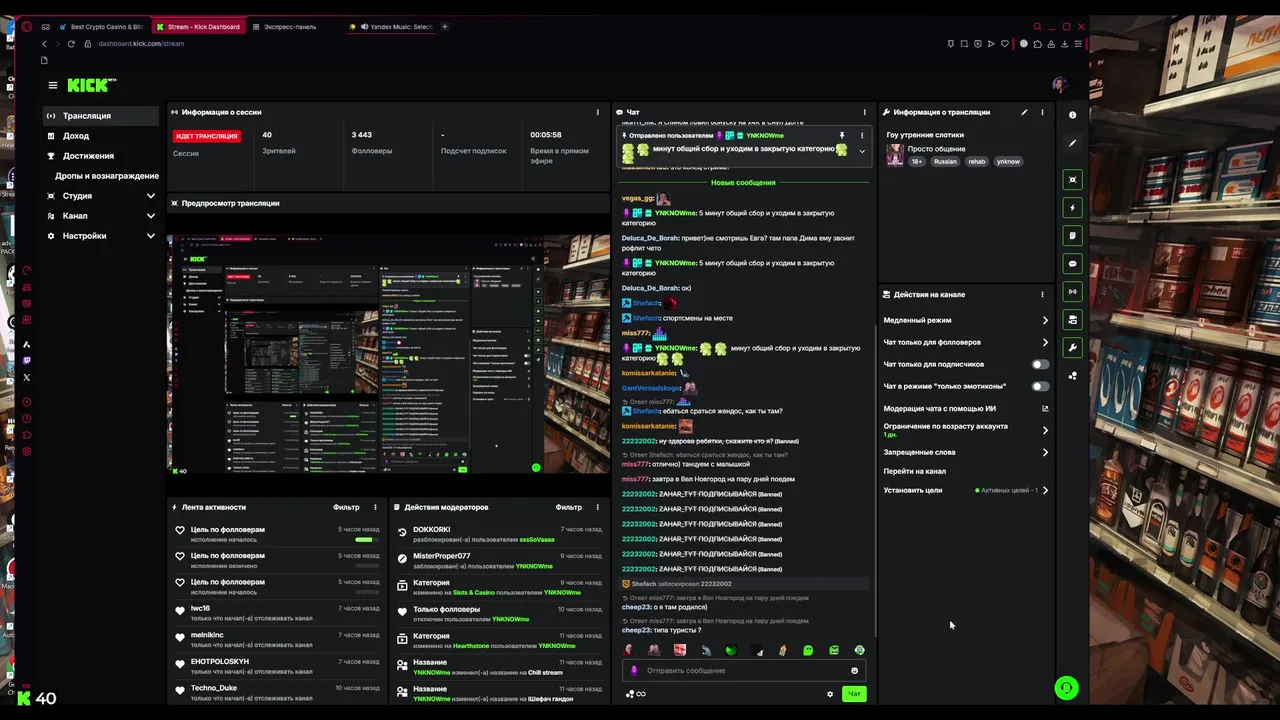1280x720 pixels.
Task: Click the wrench widget in the right sidebar
Action: point(1072,348)
